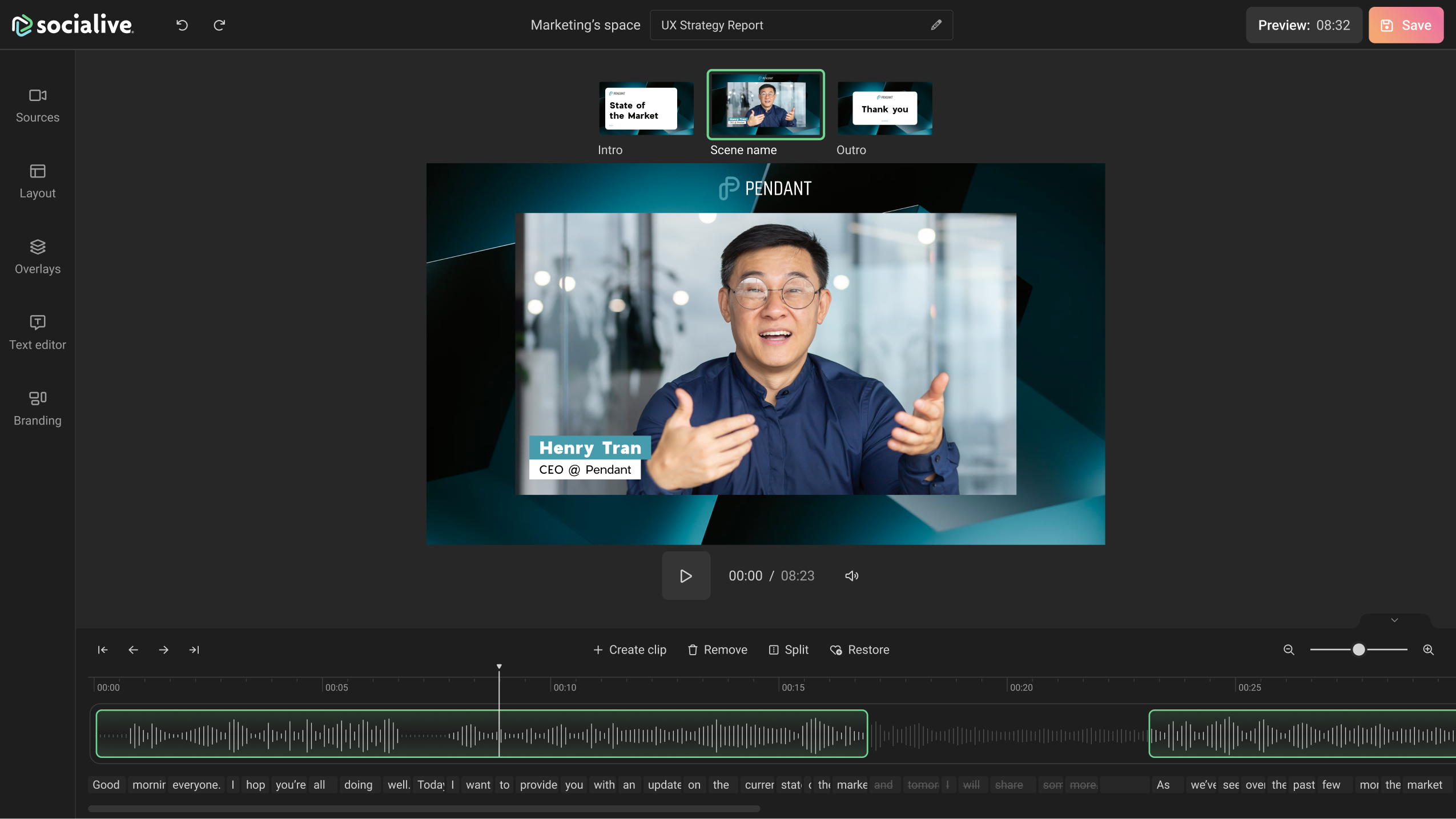Open the Overlays panel

tap(37, 257)
